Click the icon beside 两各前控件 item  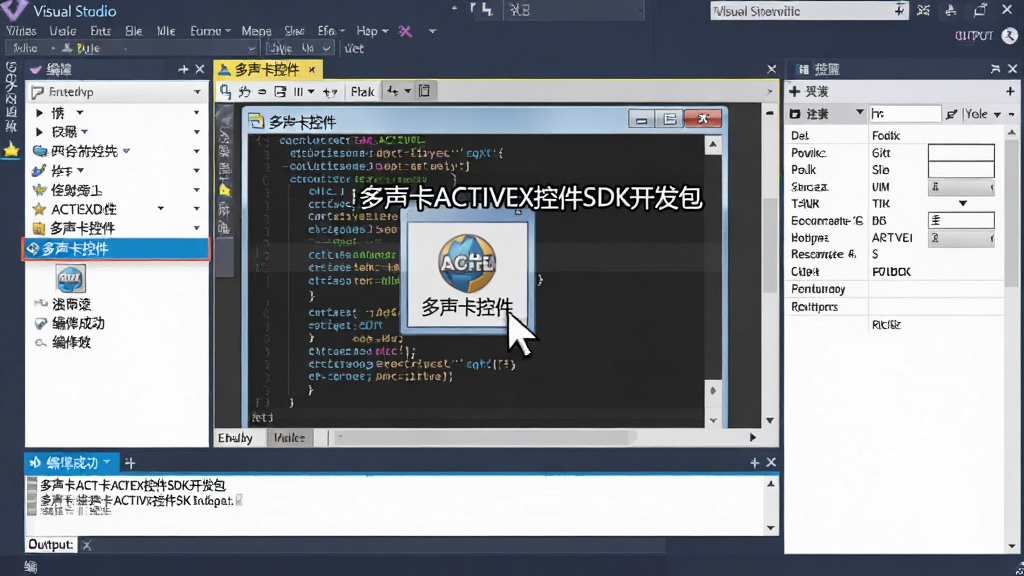tap(40, 151)
